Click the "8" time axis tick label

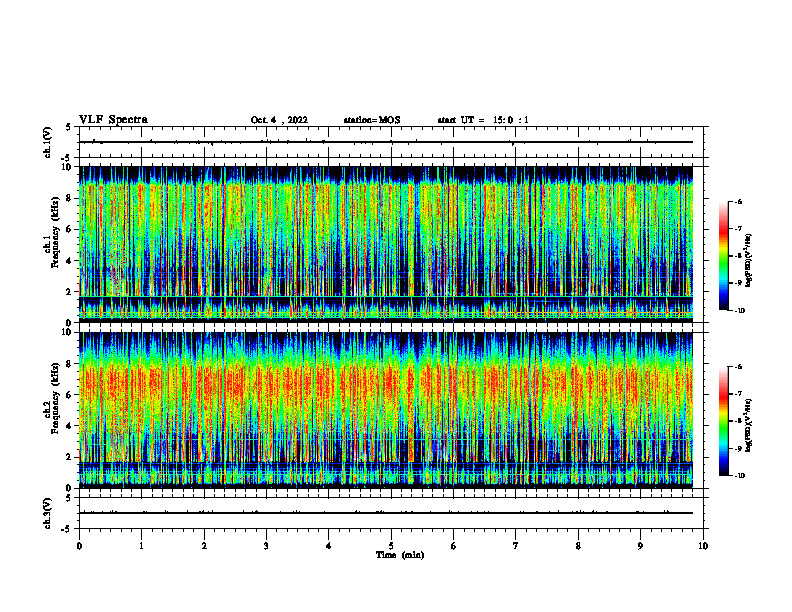578,546
